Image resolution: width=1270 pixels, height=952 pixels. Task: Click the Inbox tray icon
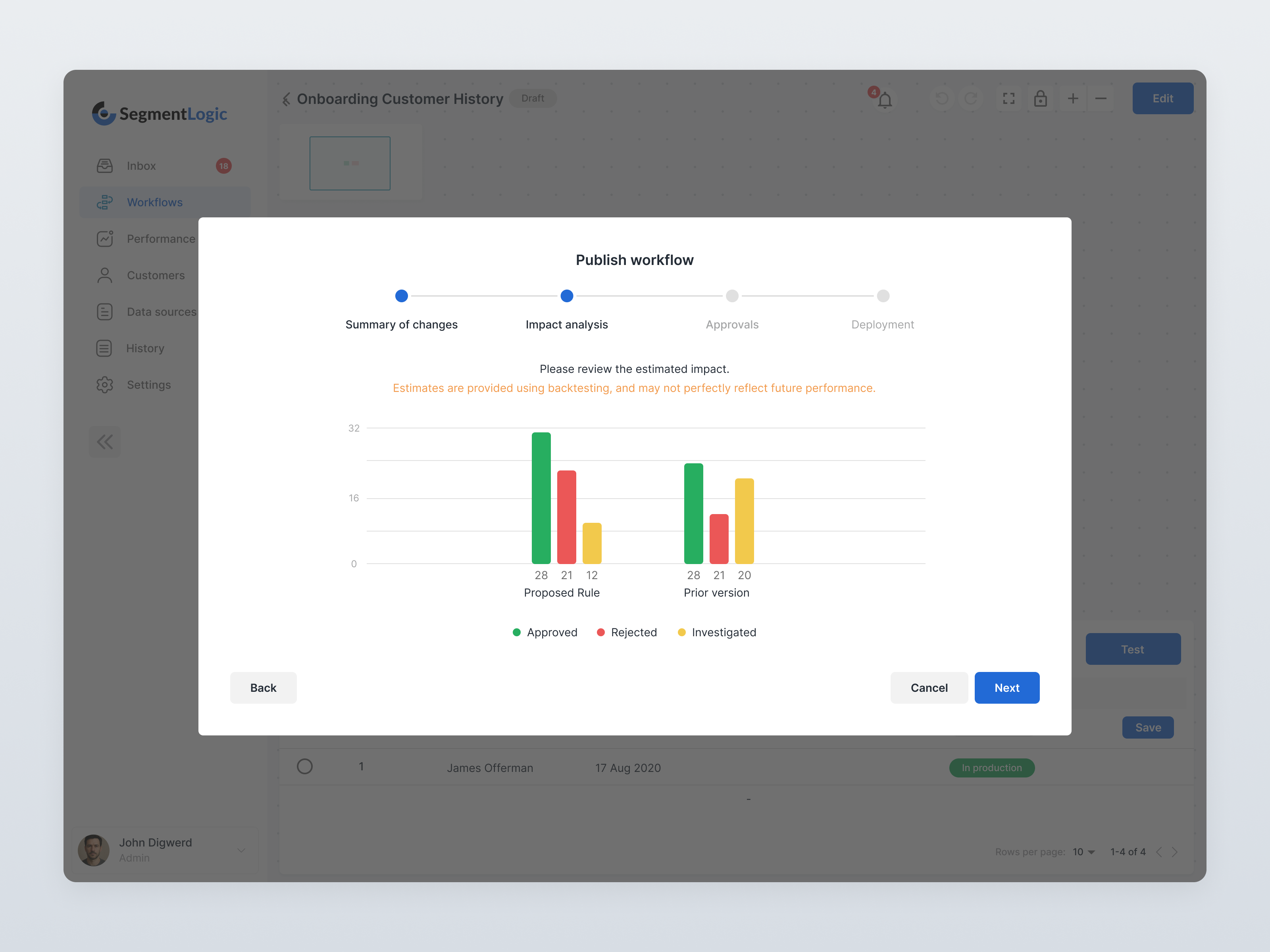[104, 166]
